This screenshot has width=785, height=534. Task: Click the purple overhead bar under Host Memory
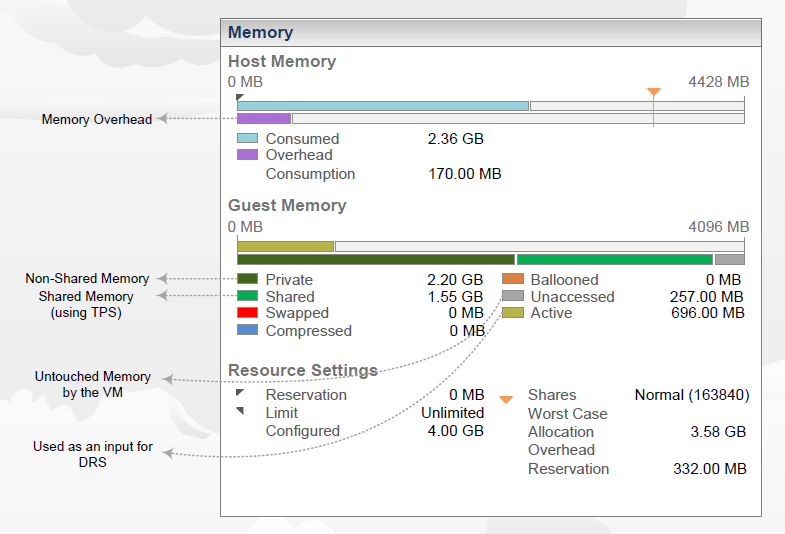264,118
